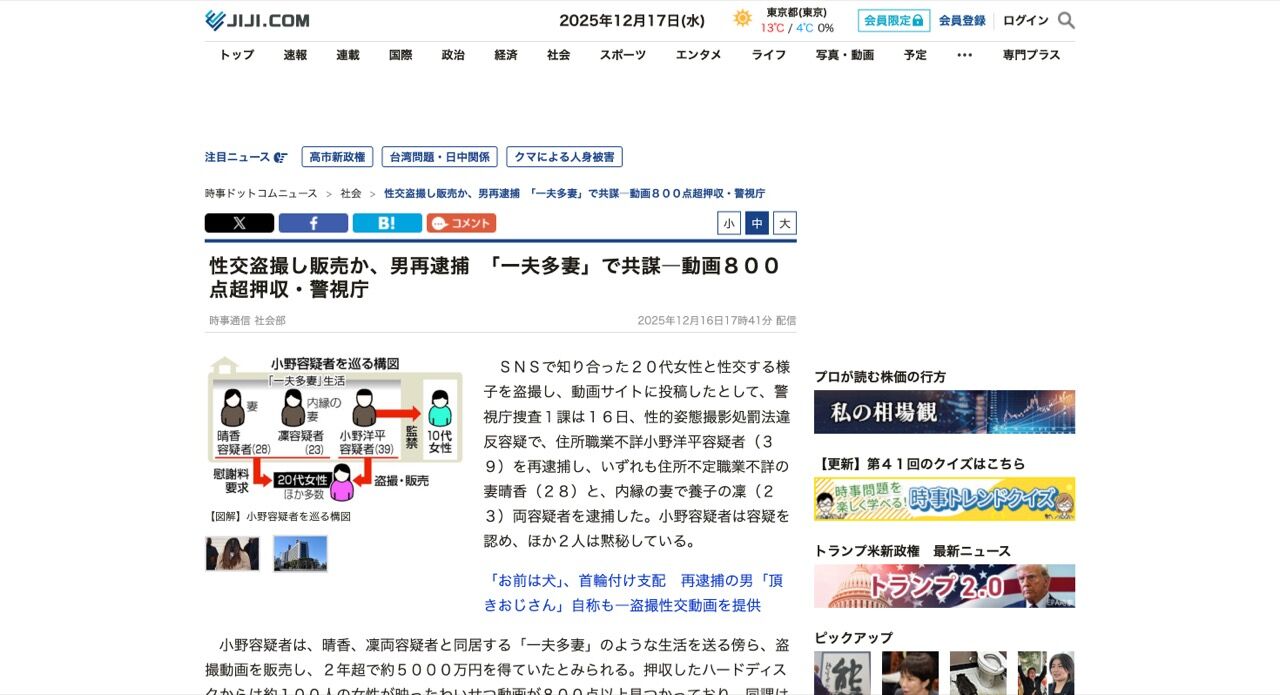Screen dimensions: 1280x695
Task: Open the 社会 nav menu item
Action: coord(558,55)
